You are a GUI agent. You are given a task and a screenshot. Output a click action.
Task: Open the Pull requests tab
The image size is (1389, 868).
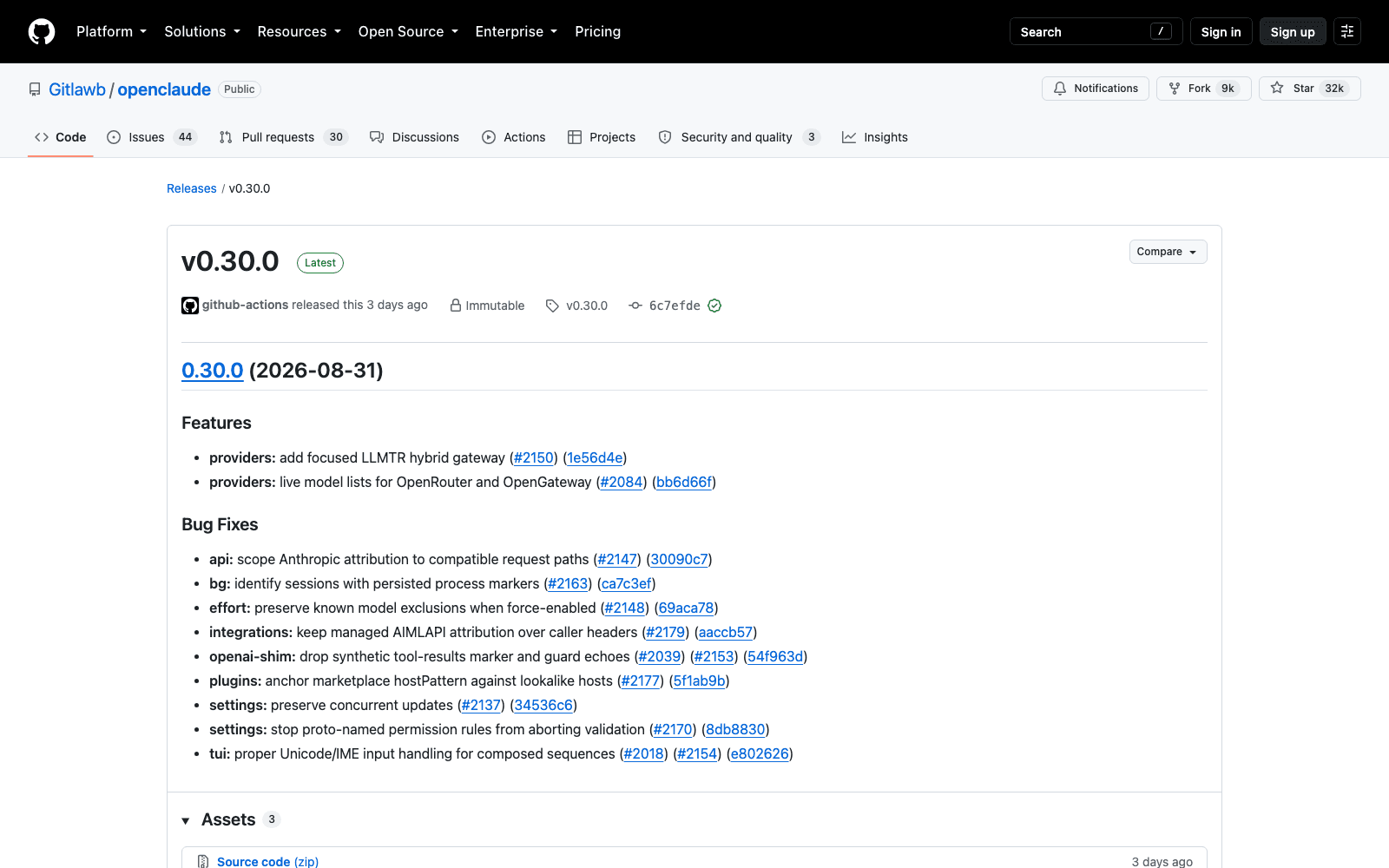[283, 137]
